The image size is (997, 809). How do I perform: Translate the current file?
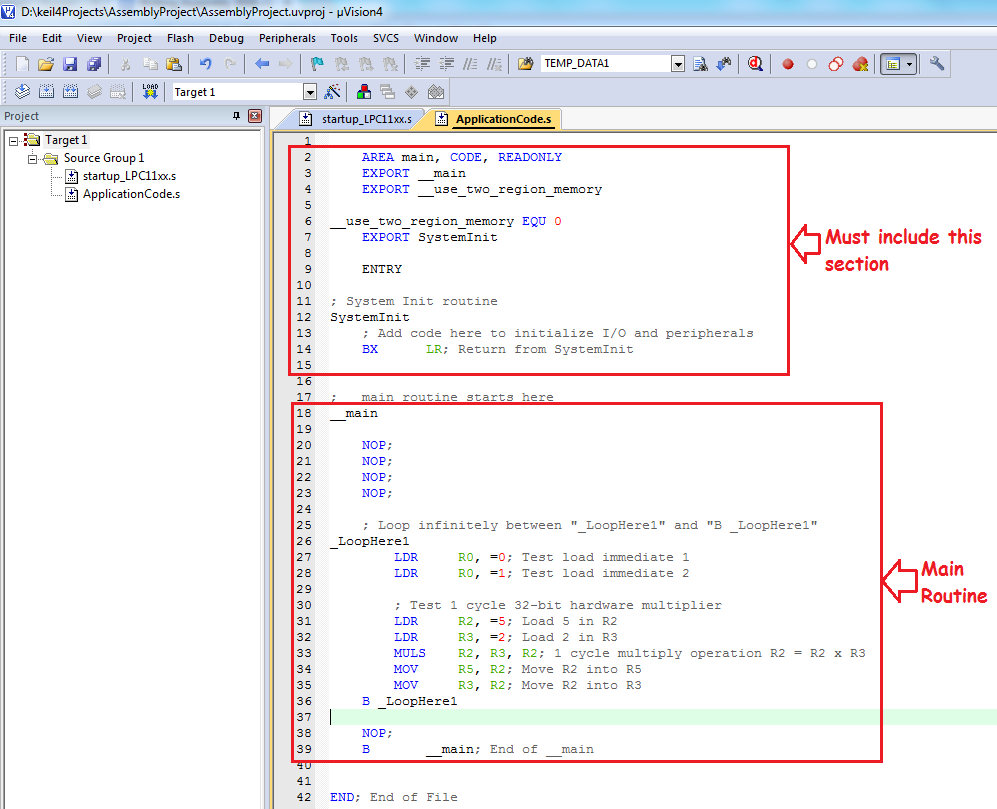coord(22,92)
